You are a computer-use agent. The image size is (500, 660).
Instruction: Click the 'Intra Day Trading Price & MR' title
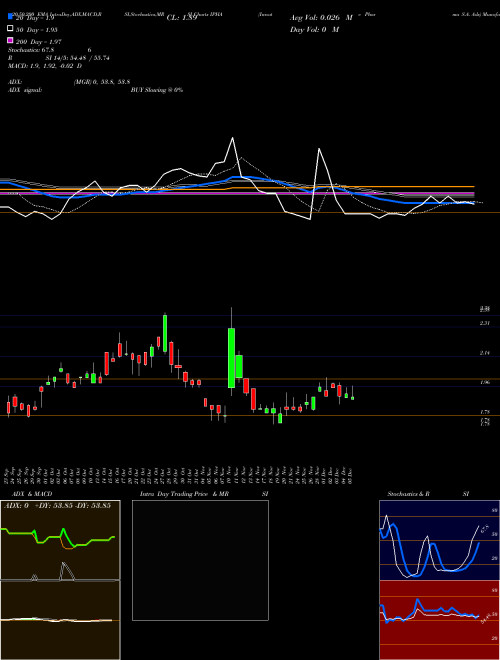click(184, 494)
